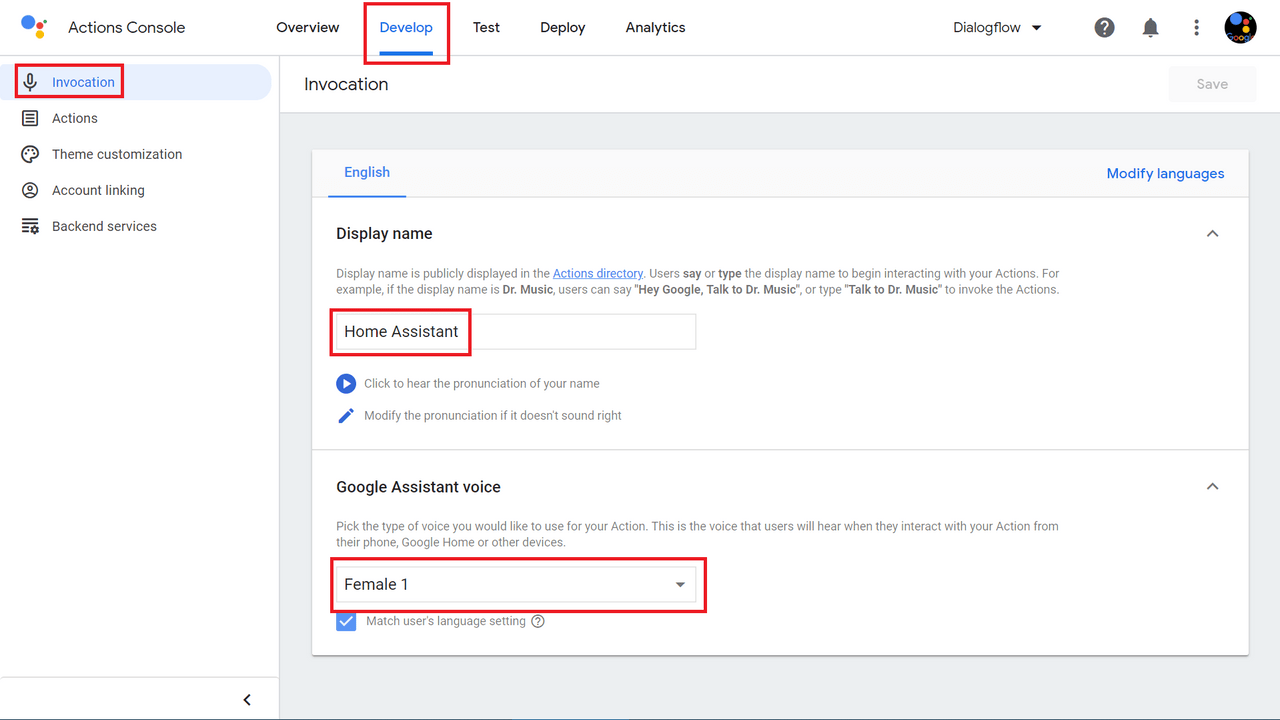Click Invocation in the sidebar

[x=136, y=82]
